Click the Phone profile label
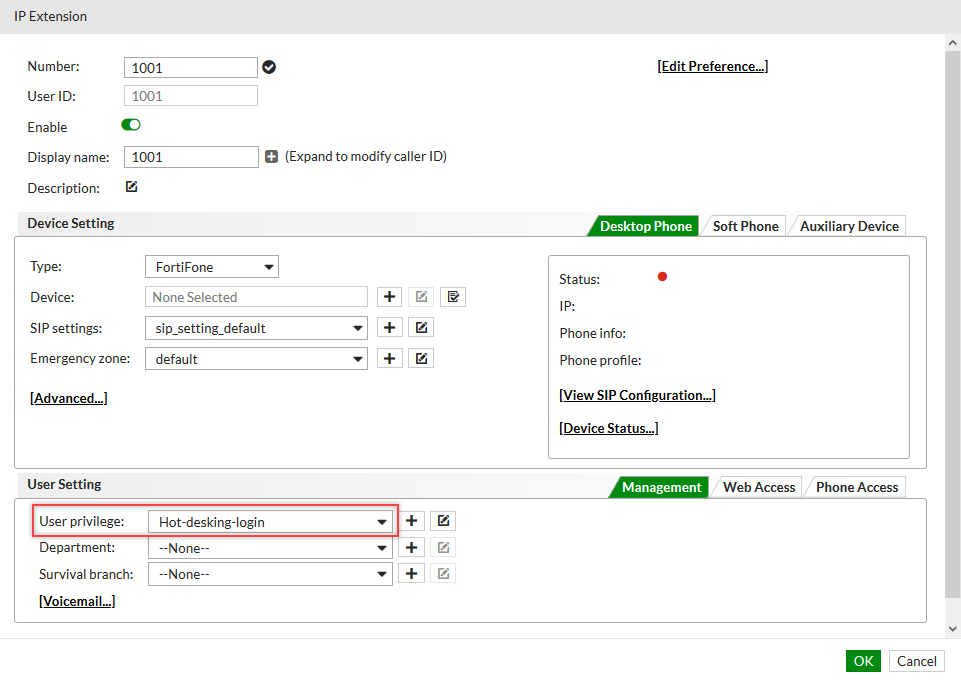 click(600, 360)
